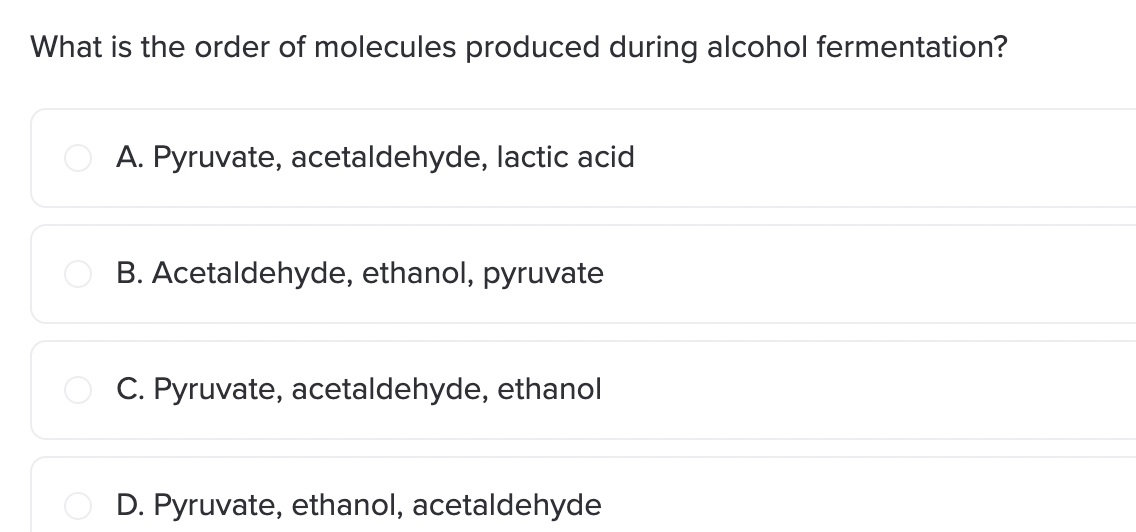This screenshot has width=1136, height=532.
Task: Choose the radio circle beside option C
Action: pos(79,390)
